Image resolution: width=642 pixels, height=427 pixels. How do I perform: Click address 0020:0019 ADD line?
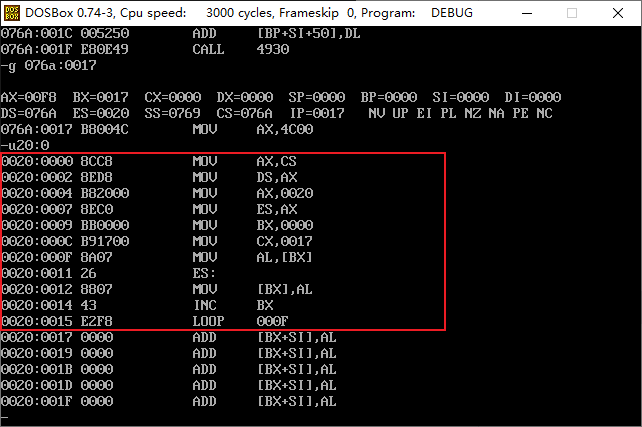[169, 353]
